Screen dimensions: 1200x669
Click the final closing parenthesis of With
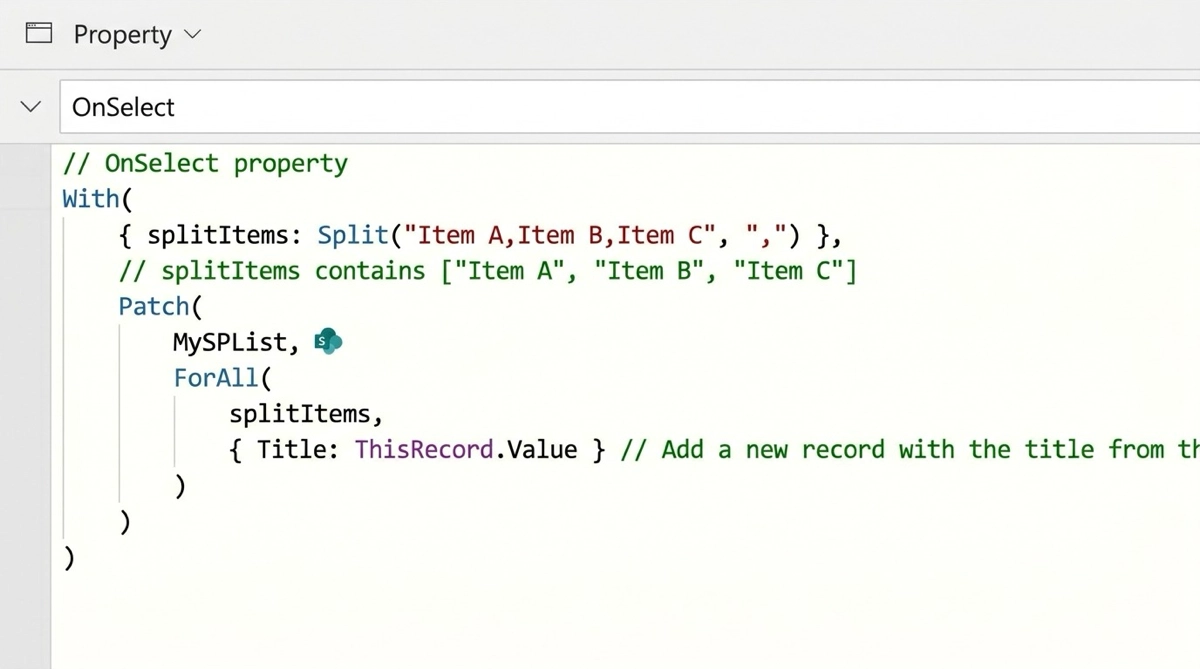[68, 558]
